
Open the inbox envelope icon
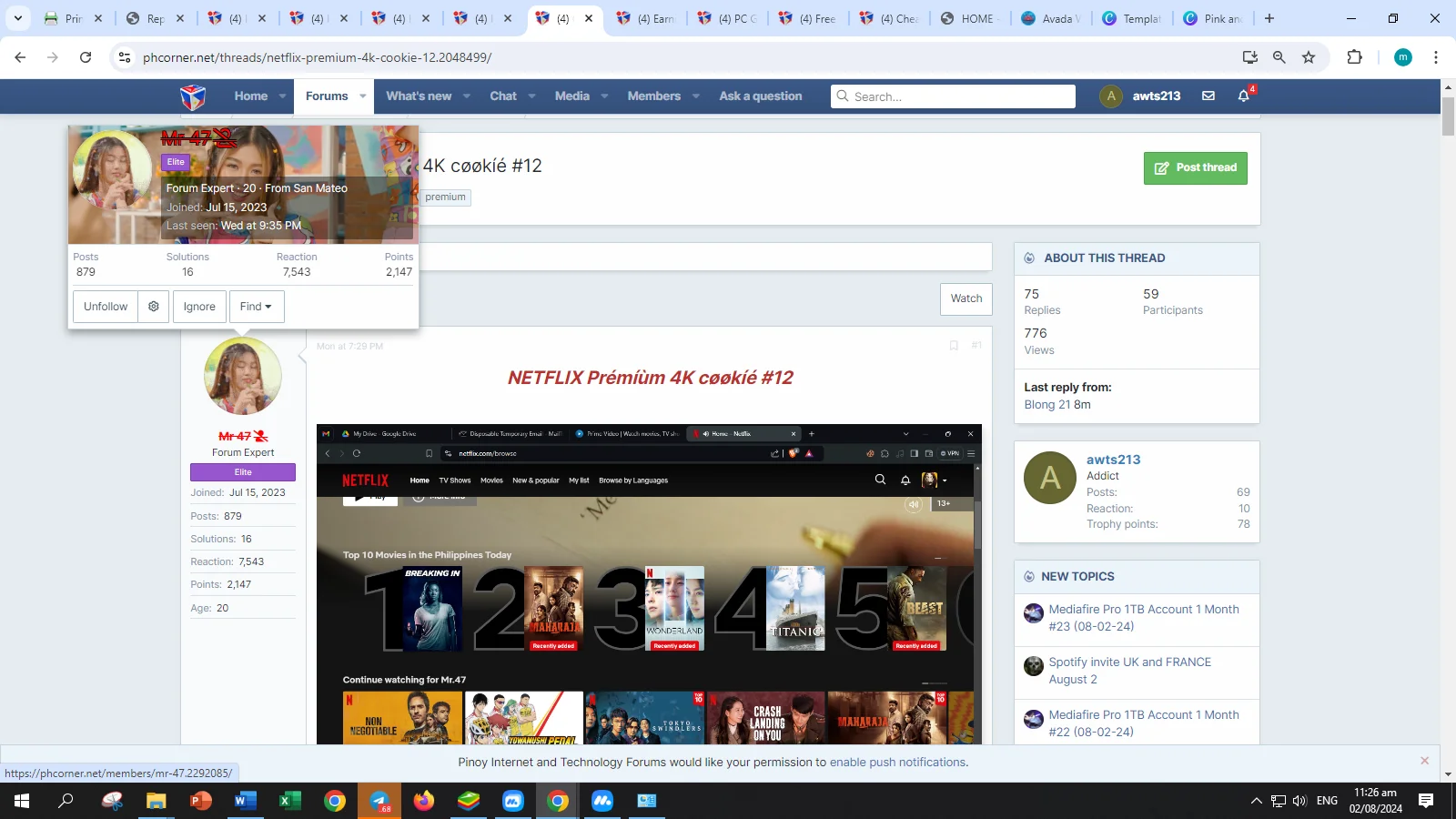click(1208, 96)
